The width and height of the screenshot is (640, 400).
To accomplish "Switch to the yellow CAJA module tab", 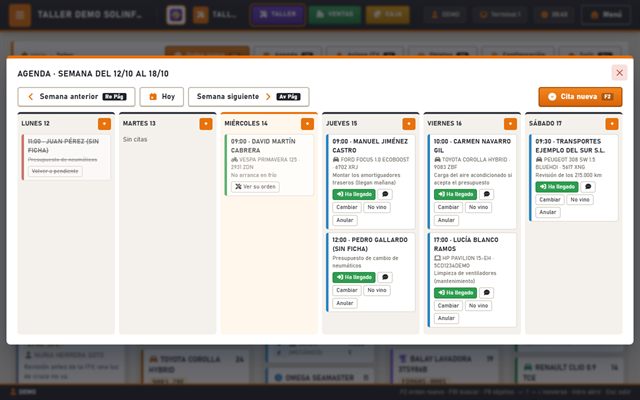I will coord(387,15).
